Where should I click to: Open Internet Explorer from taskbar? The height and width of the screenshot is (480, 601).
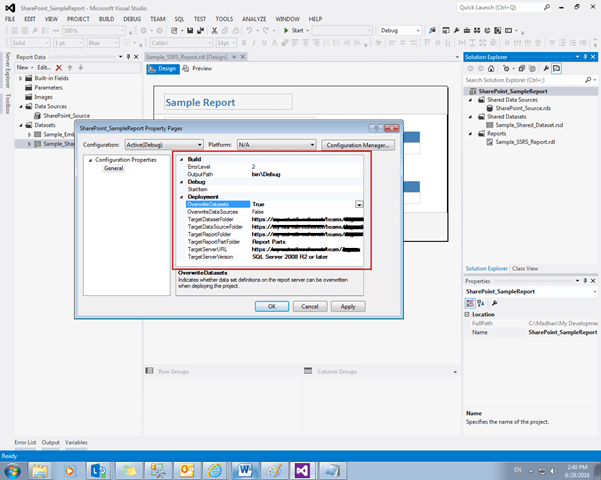tap(215, 470)
